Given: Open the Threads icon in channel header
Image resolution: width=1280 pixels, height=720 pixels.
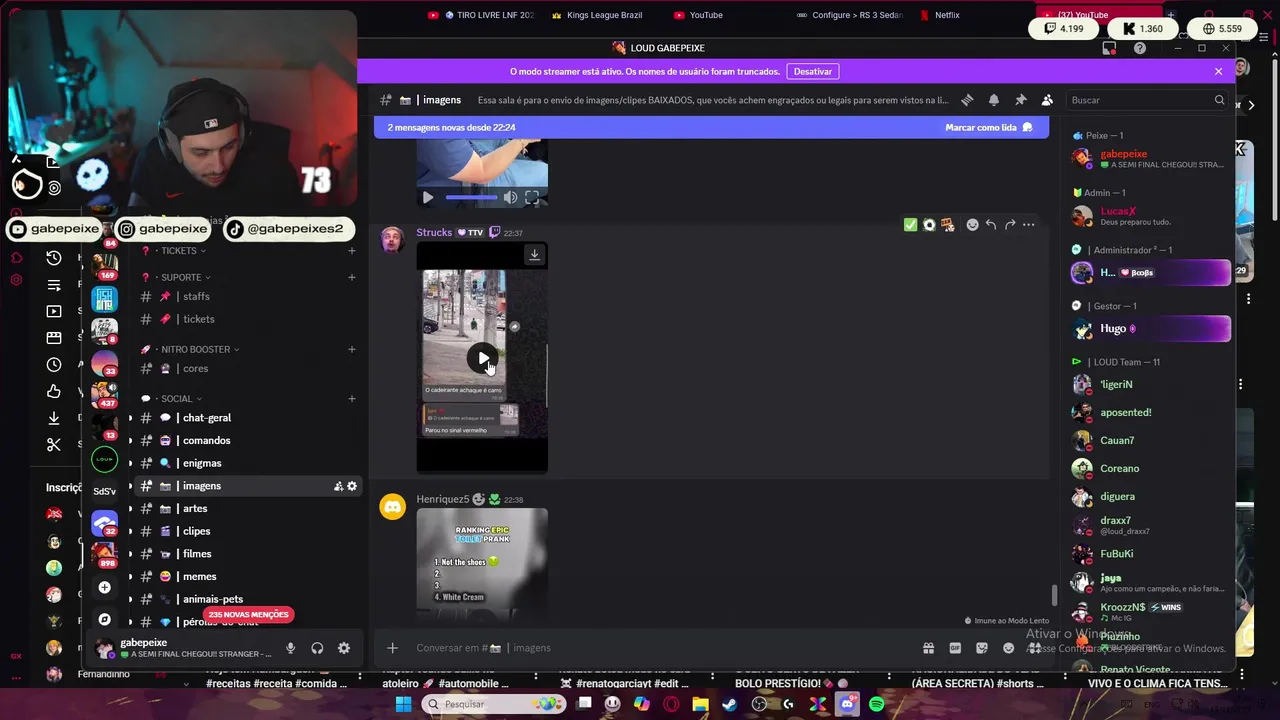Looking at the screenshot, I should tap(967, 100).
